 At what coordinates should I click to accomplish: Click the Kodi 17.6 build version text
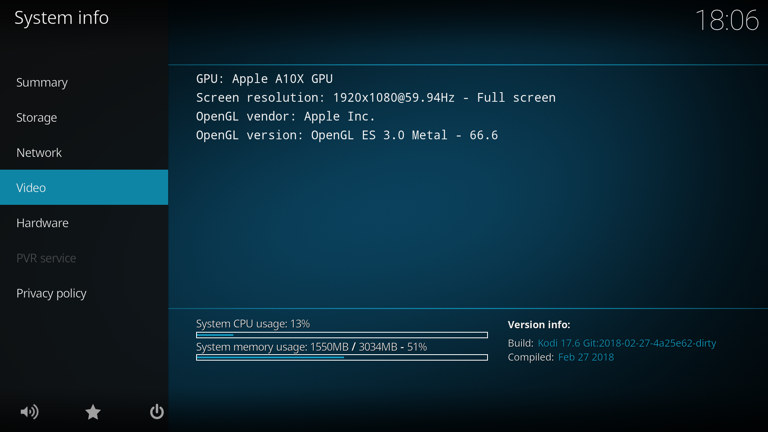(627, 343)
